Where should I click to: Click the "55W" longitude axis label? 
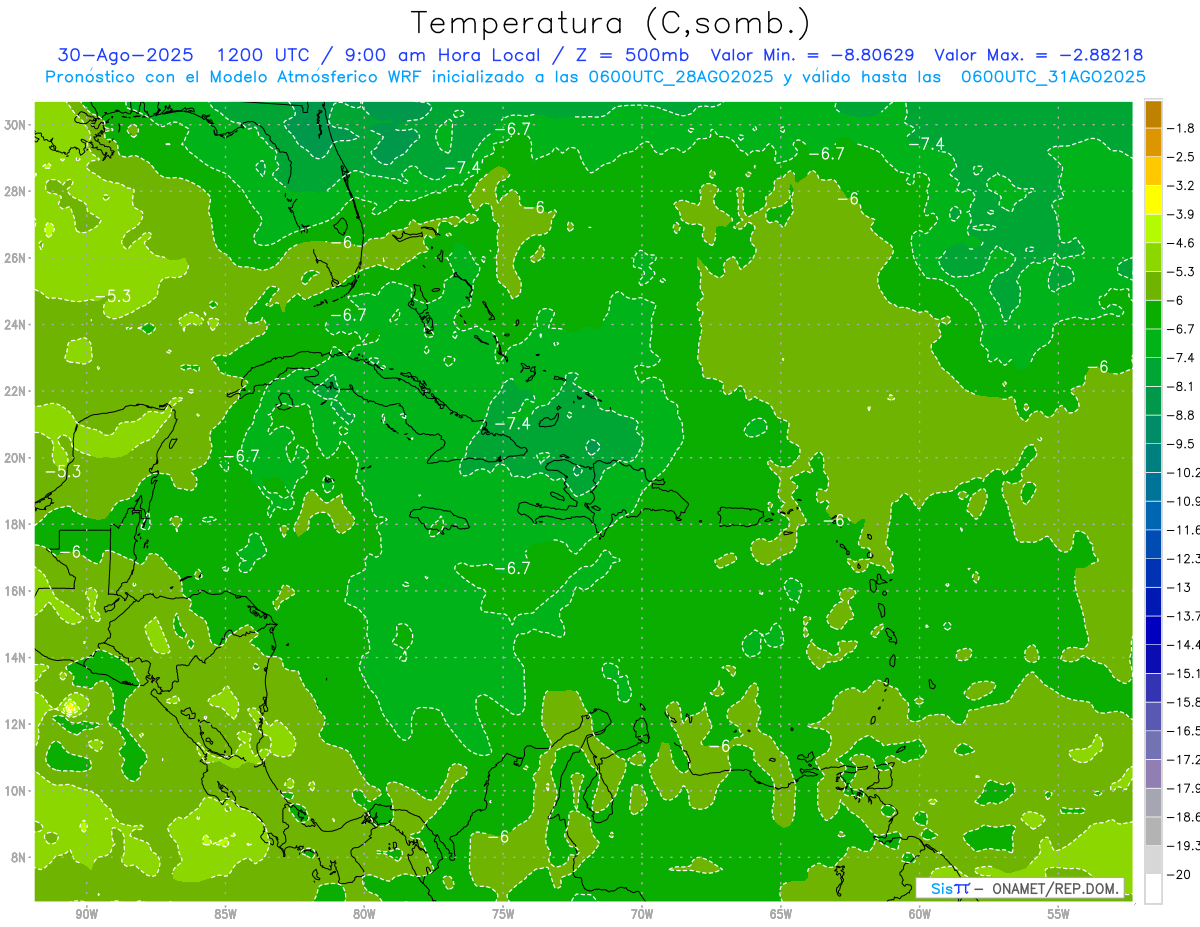pos(1059,914)
